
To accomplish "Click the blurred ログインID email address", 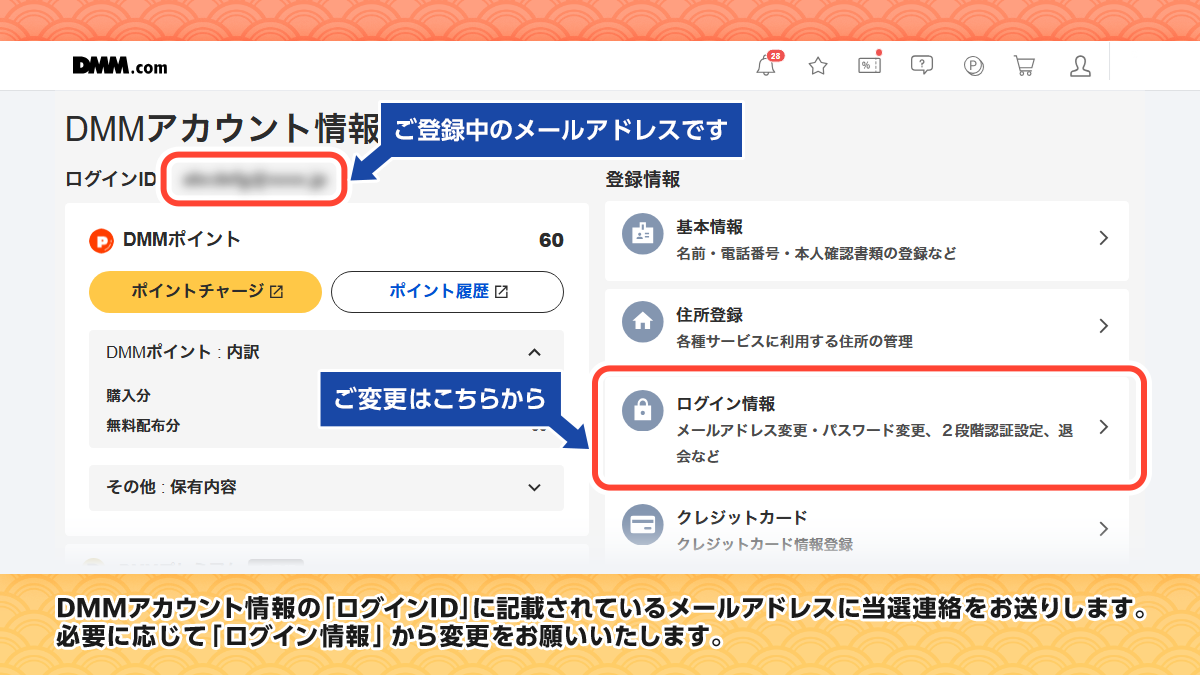I will pos(256,180).
